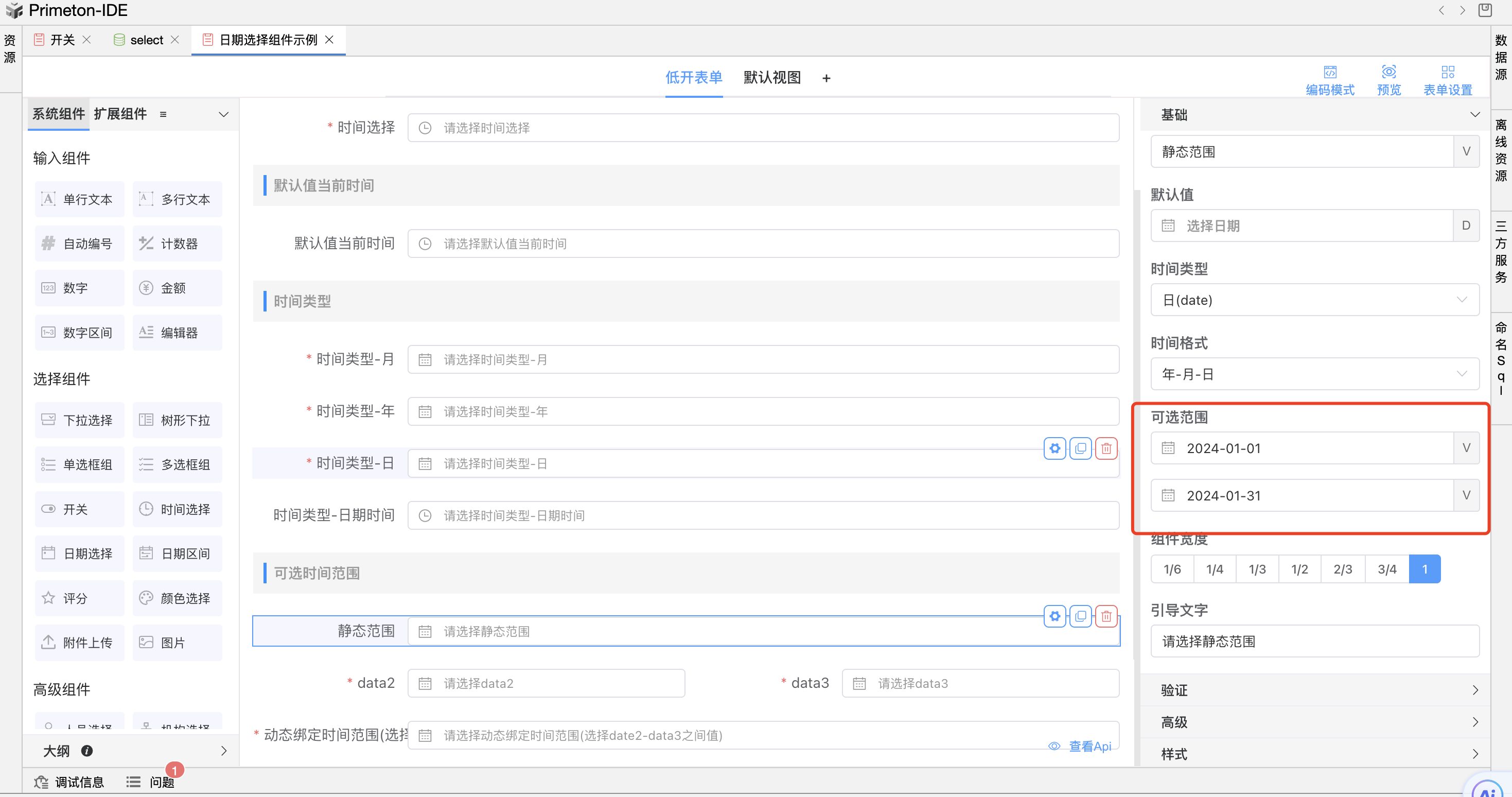
Task: Set component width to 3/4
Action: click(1386, 569)
